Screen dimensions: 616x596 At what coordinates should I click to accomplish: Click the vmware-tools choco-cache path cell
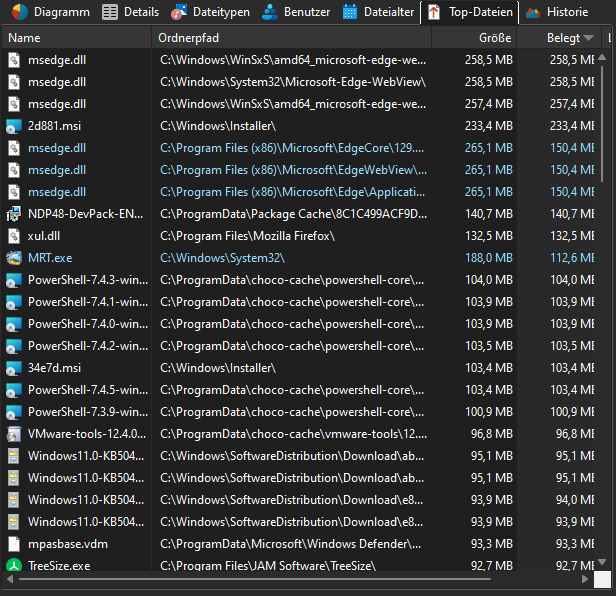[293, 434]
